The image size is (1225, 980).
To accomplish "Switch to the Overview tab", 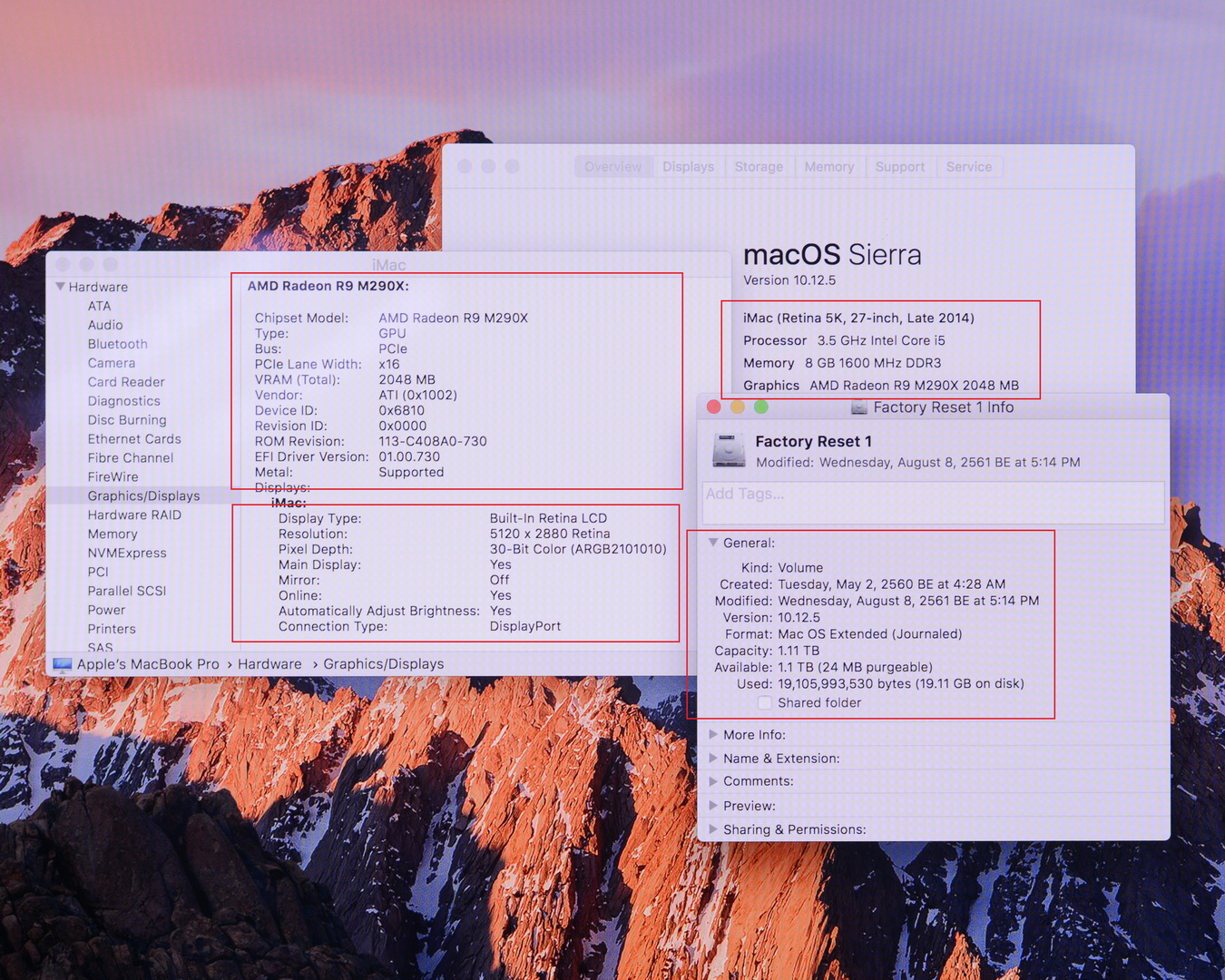I will point(613,167).
